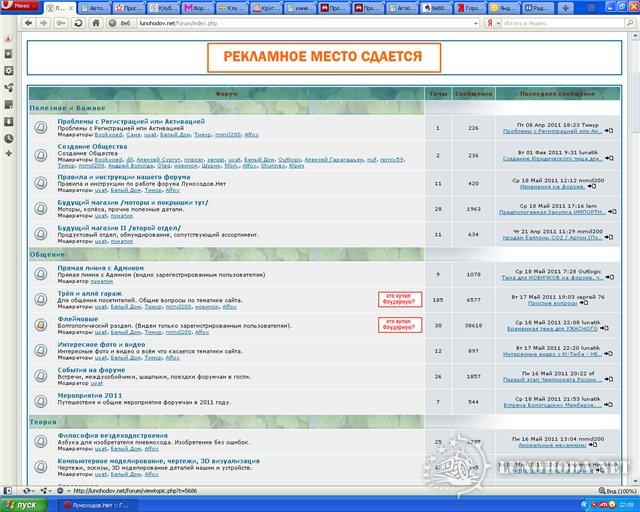Go to the browser home page
This screenshot has width=640, height=512.
pos(96,23)
